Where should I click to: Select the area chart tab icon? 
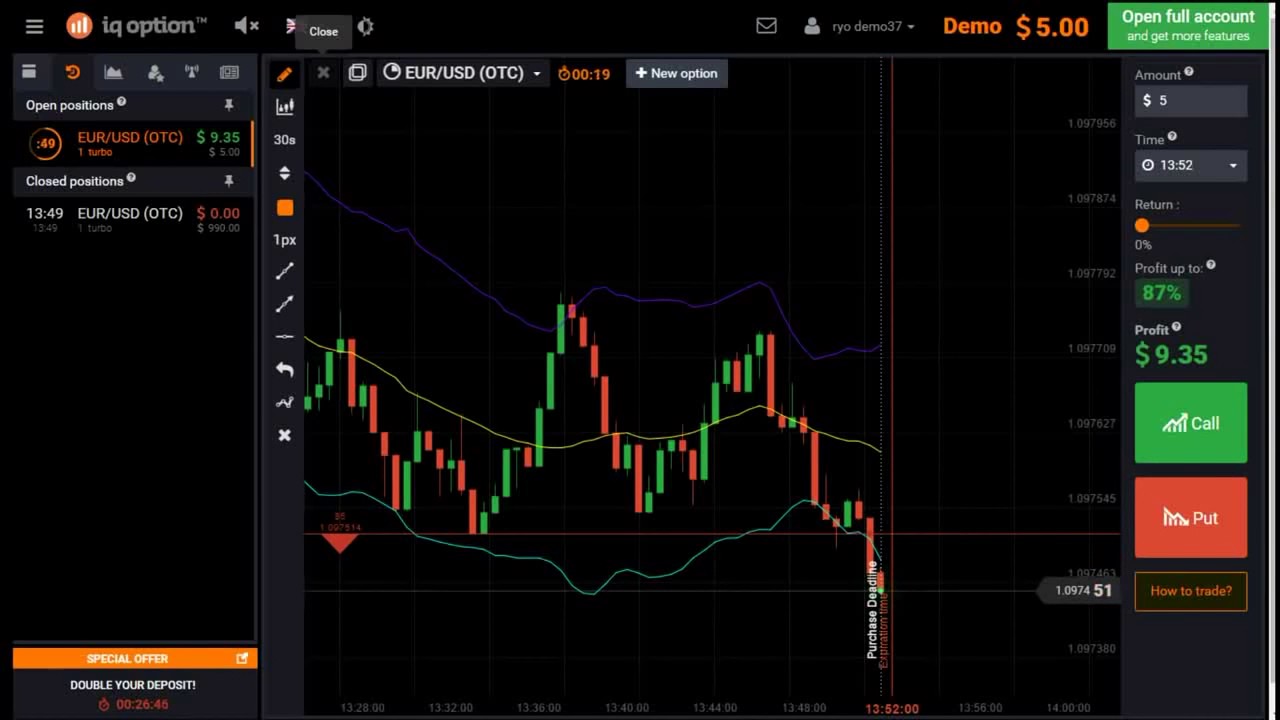coord(113,72)
